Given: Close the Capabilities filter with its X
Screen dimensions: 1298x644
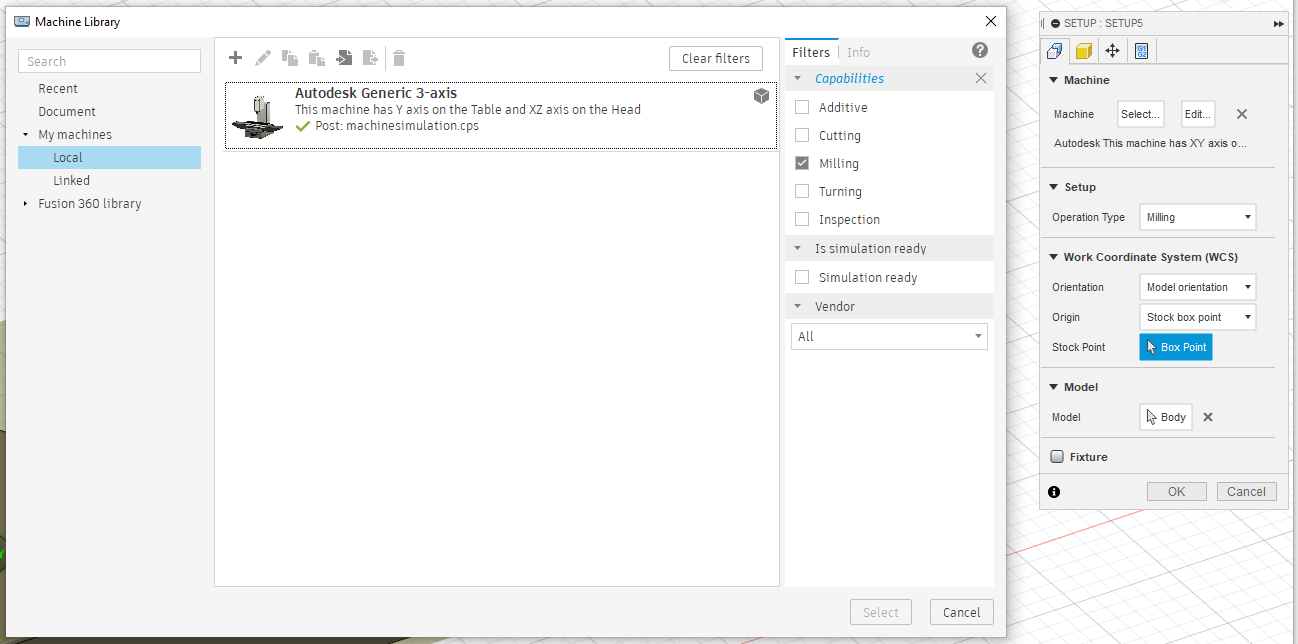Looking at the screenshot, I should (x=981, y=78).
